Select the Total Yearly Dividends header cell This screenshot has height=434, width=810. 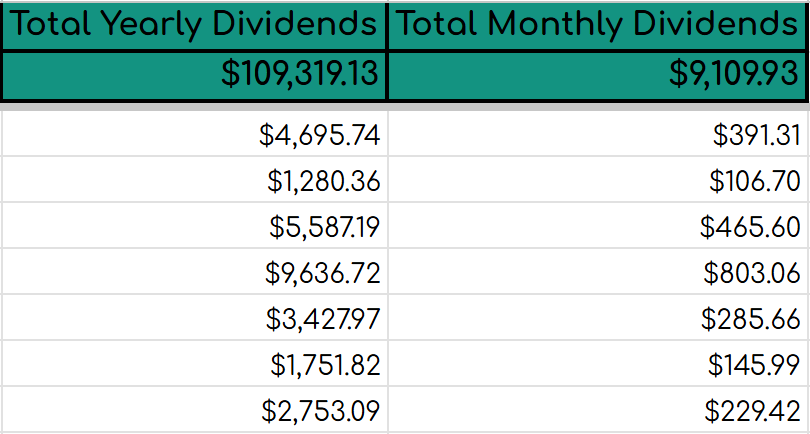(x=195, y=25)
